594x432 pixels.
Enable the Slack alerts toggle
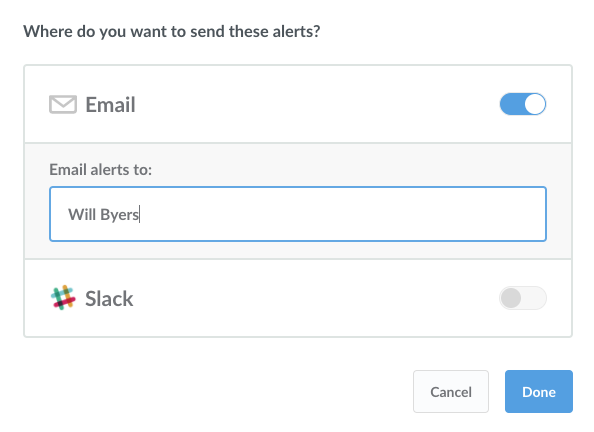pos(523,298)
